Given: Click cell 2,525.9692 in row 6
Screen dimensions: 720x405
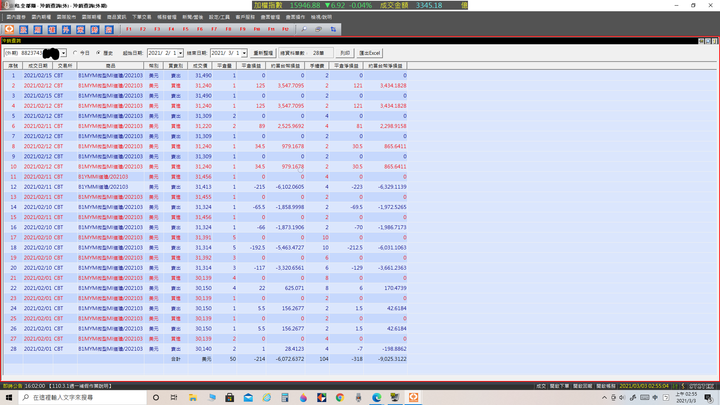Looking at the screenshot, I should (290, 126).
